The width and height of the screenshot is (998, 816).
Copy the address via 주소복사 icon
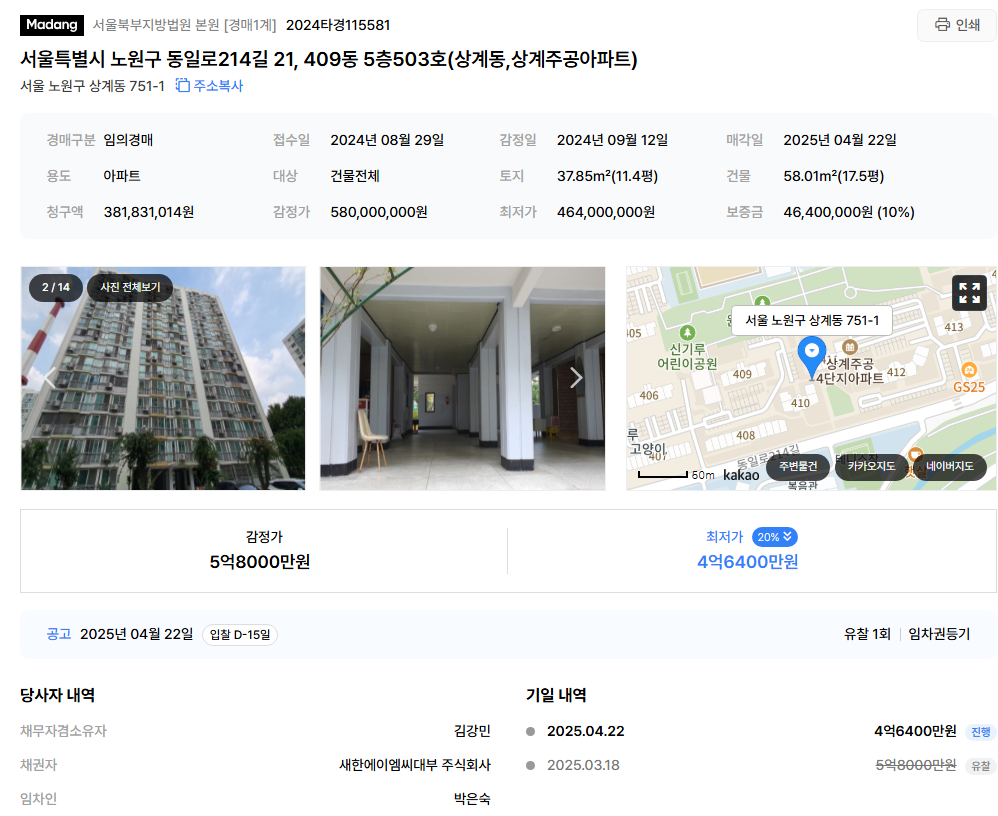tap(183, 85)
